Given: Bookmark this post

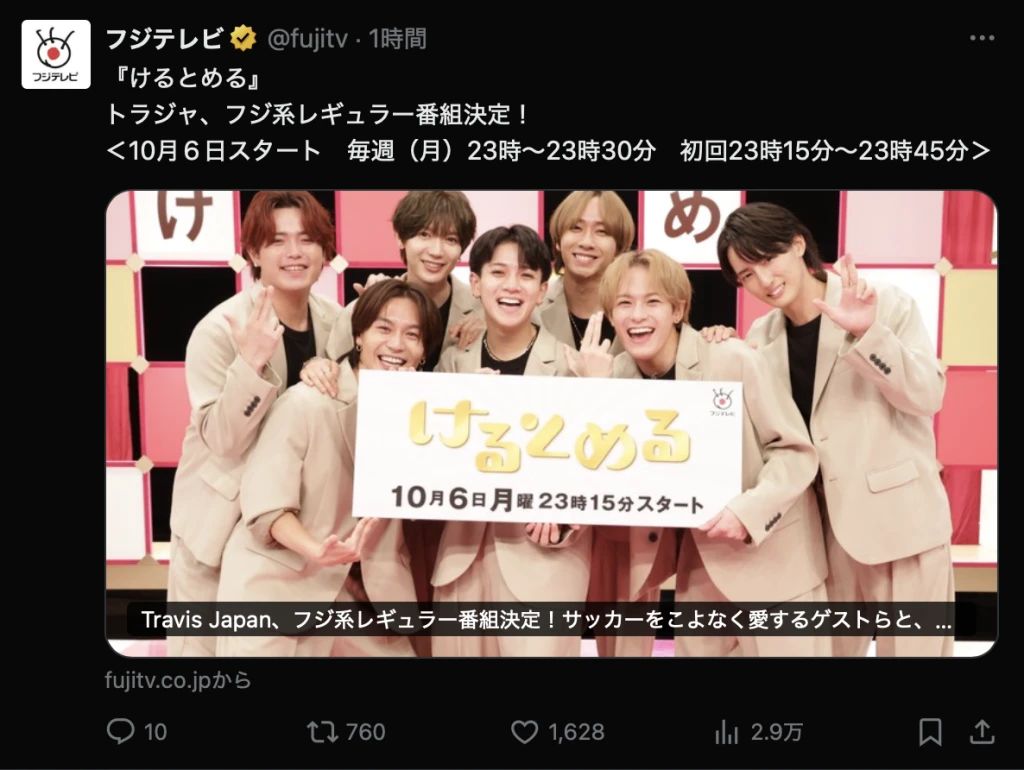Looking at the screenshot, I should pos(930,731).
